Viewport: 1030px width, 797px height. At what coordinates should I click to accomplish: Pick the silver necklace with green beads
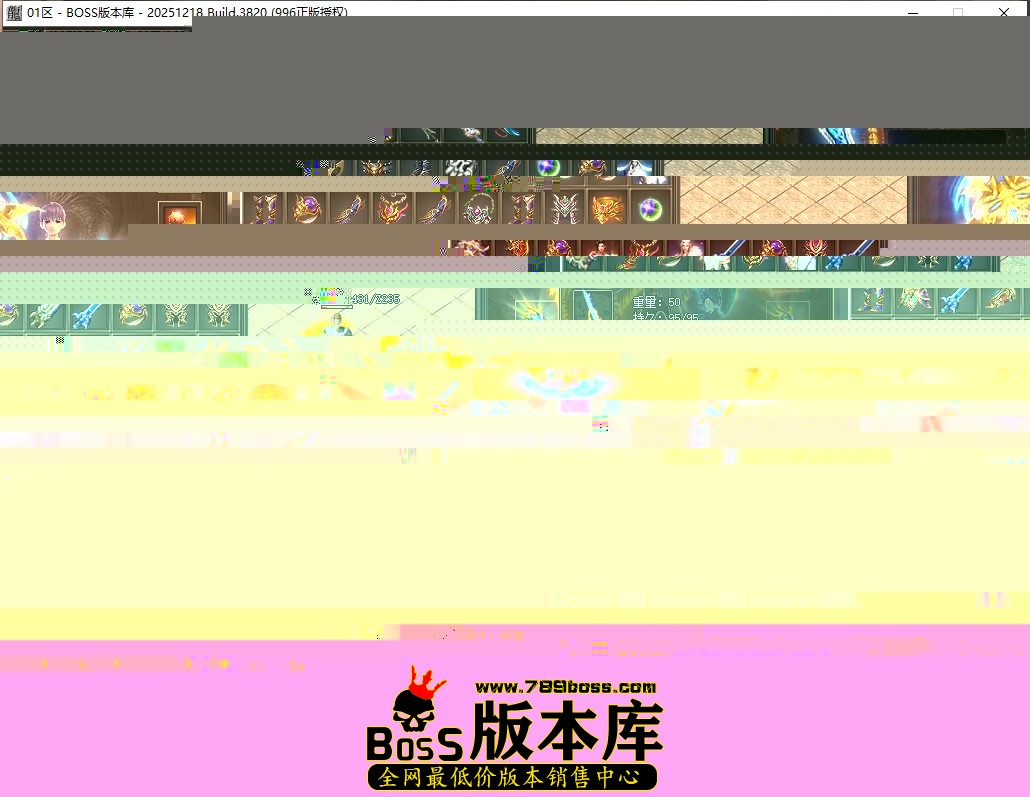click(477, 209)
